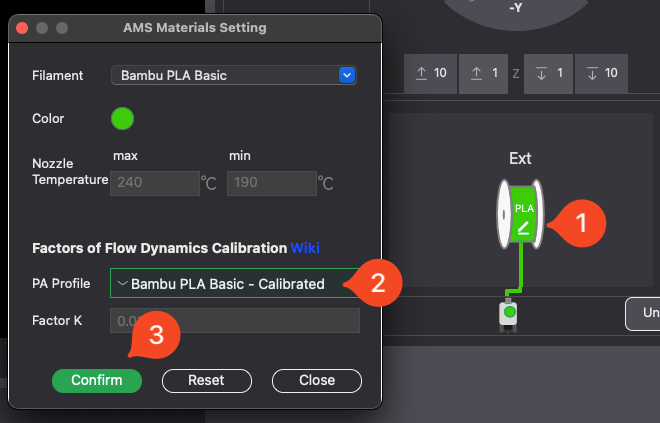
Task: Open the Flow Dynamics Calibration Wiki link
Action: 305,248
